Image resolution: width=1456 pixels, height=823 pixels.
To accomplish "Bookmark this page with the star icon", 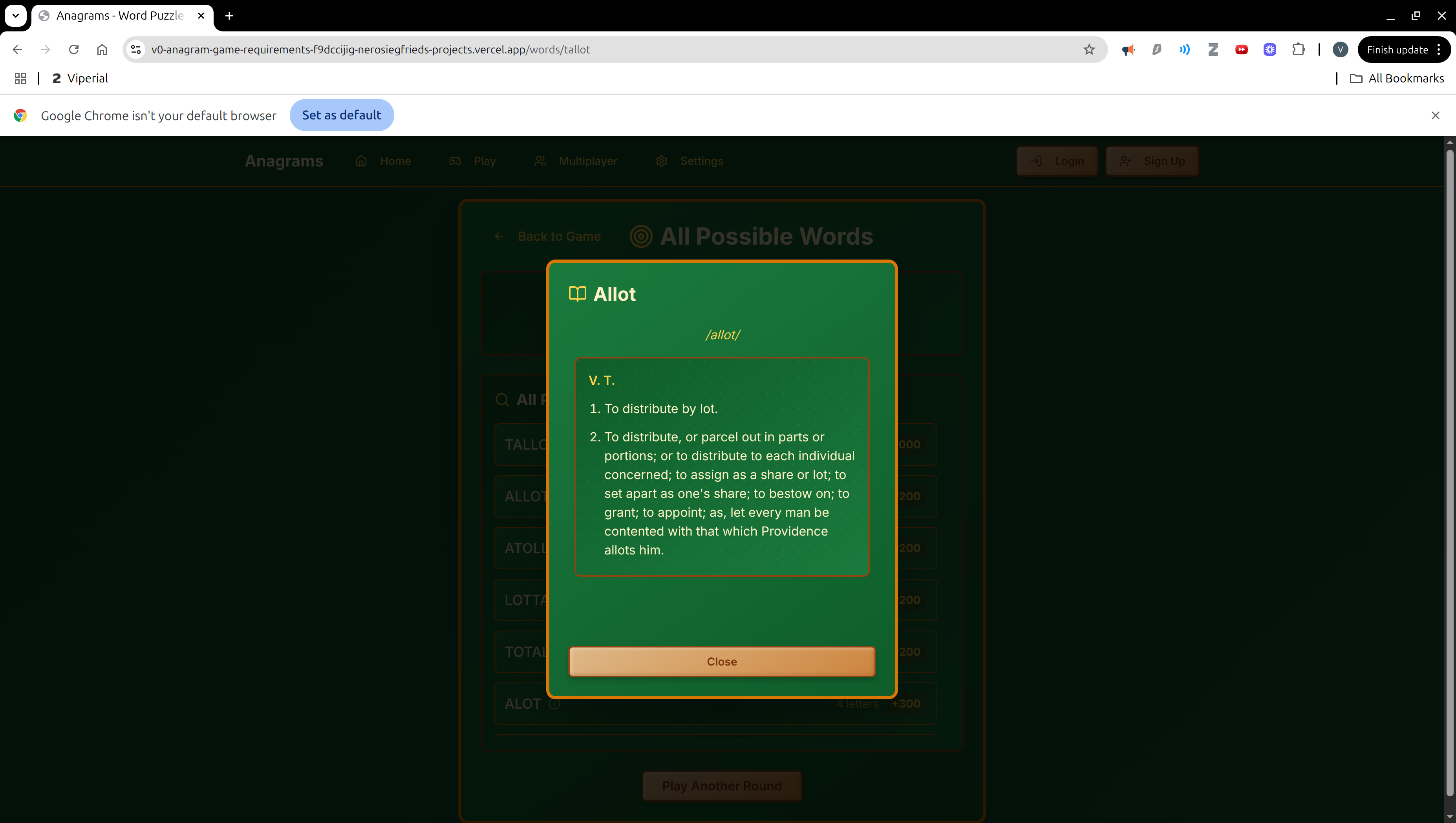I will [x=1088, y=50].
